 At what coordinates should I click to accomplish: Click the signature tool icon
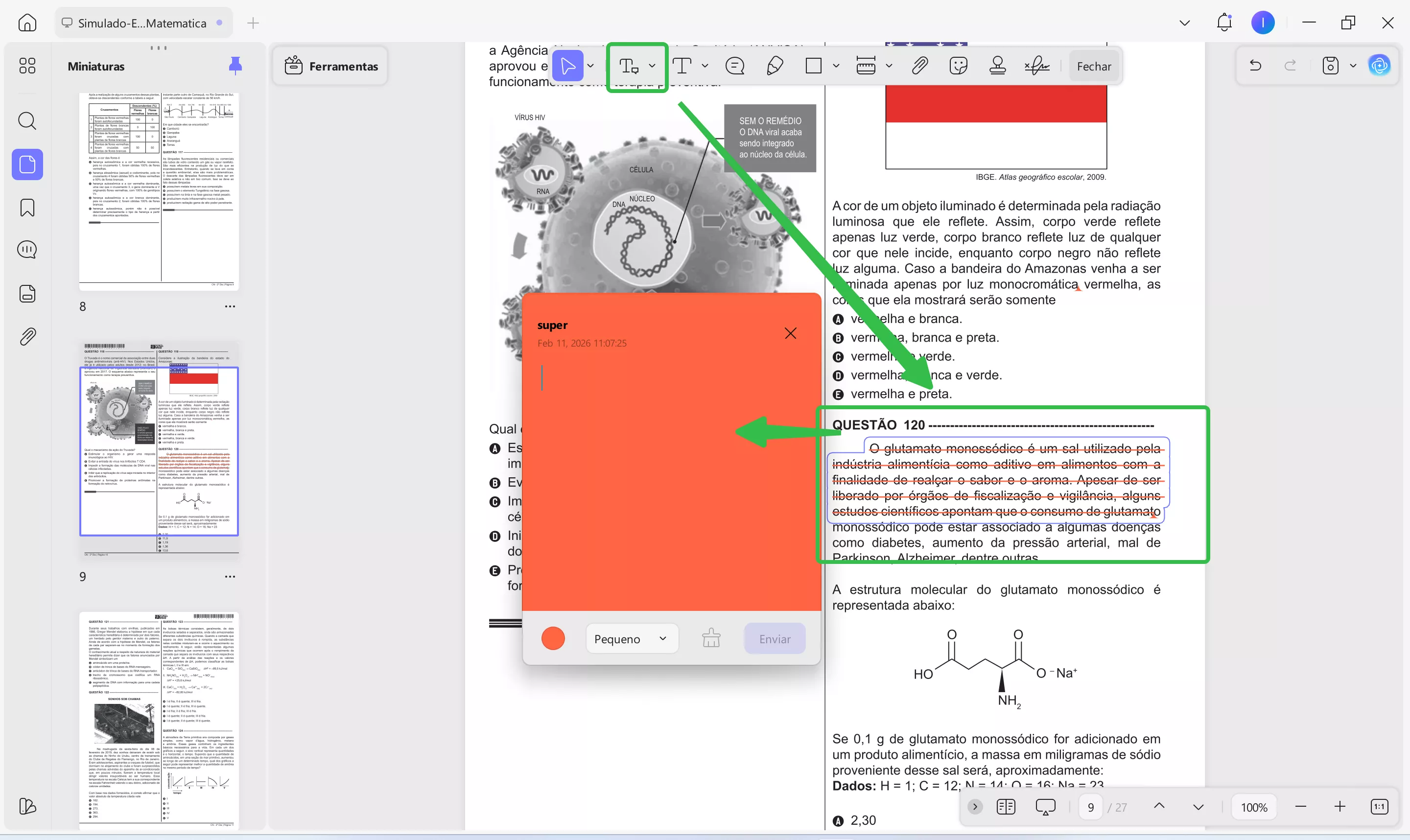click(1037, 66)
